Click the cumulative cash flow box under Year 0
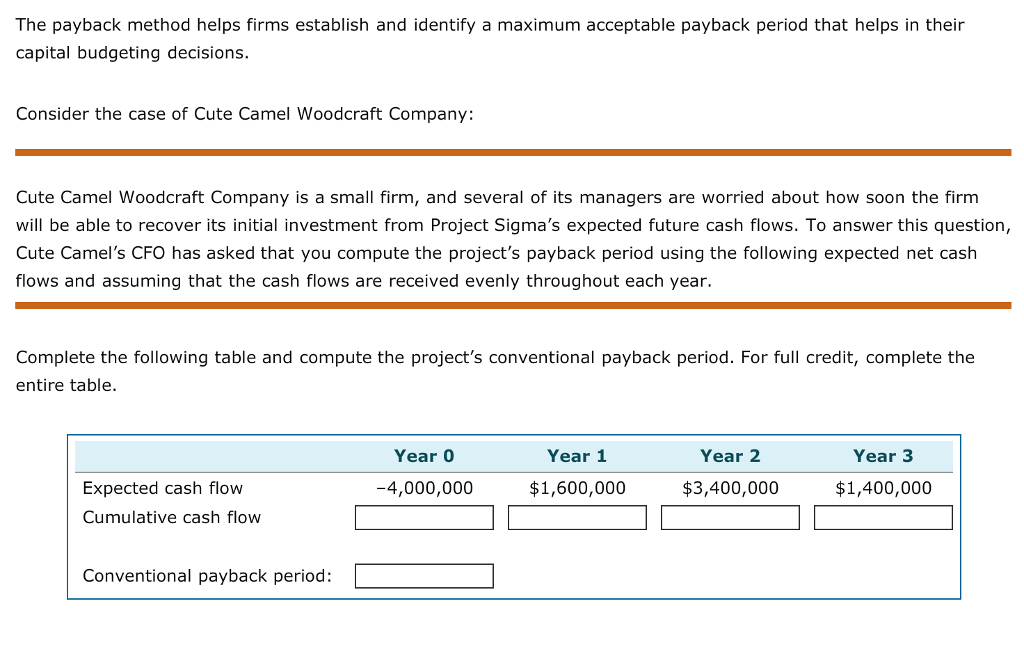Viewport: 1024px width, 647px height. coord(424,517)
